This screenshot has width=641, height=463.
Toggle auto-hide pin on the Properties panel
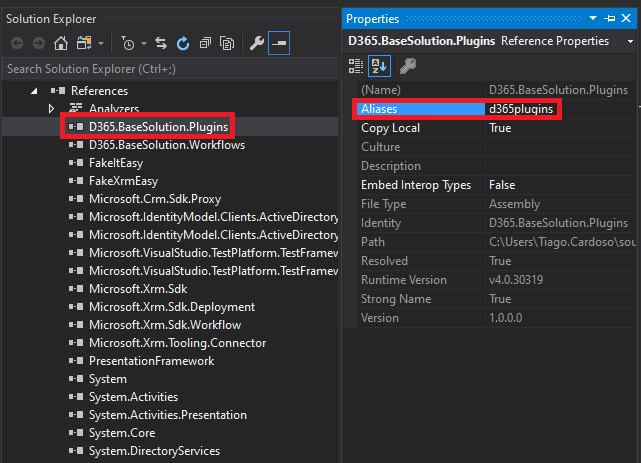pyautogui.click(x=610, y=18)
